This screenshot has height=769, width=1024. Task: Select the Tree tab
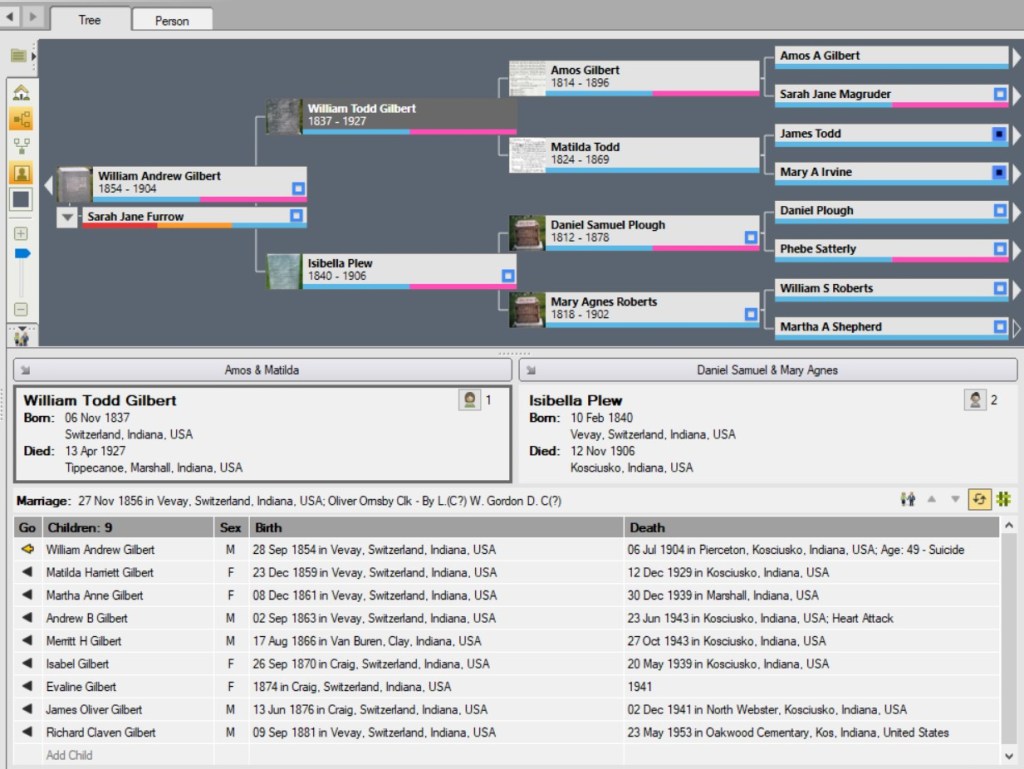pos(90,19)
